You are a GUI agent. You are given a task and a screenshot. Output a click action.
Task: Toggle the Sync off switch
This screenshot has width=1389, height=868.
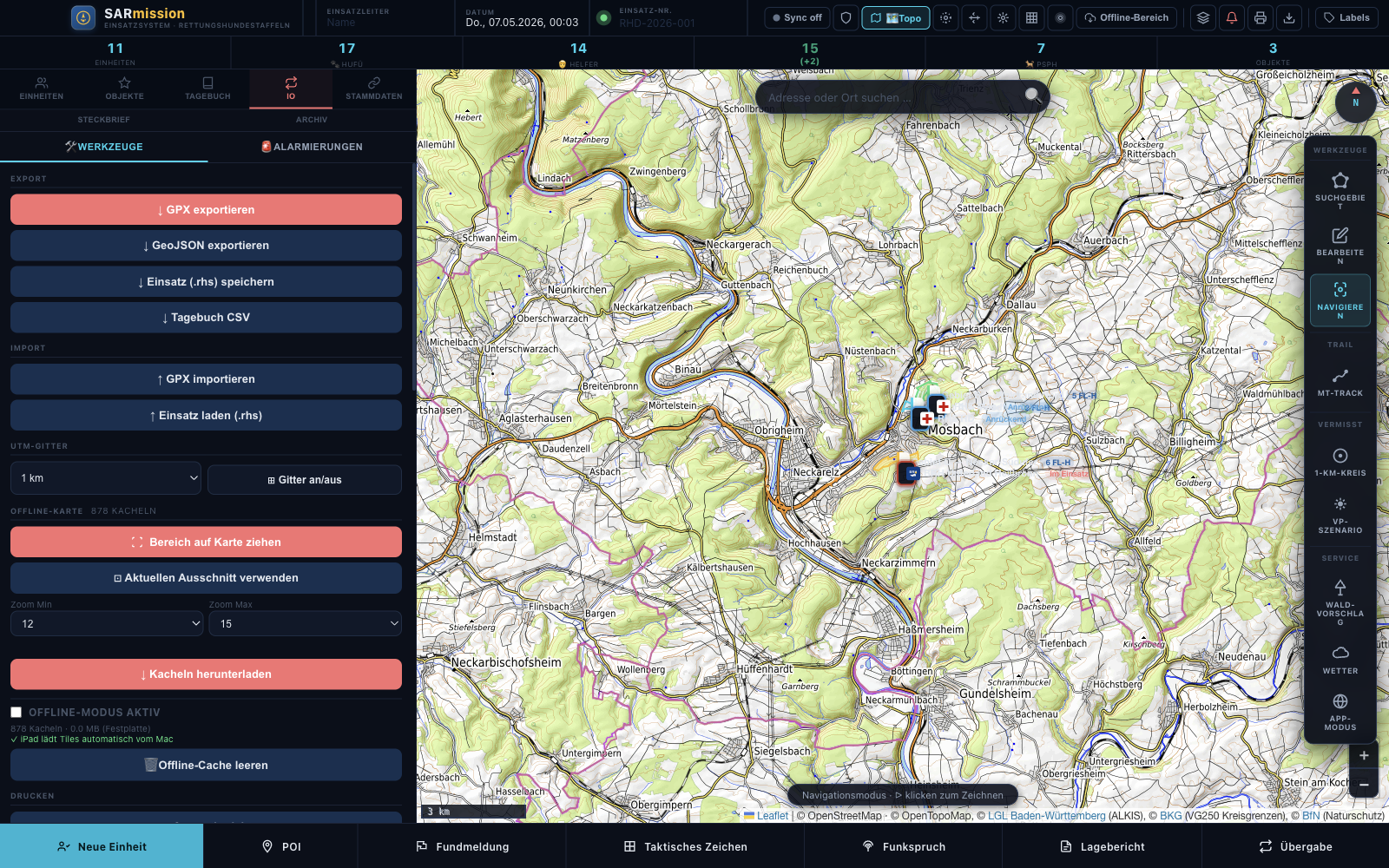(797, 17)
